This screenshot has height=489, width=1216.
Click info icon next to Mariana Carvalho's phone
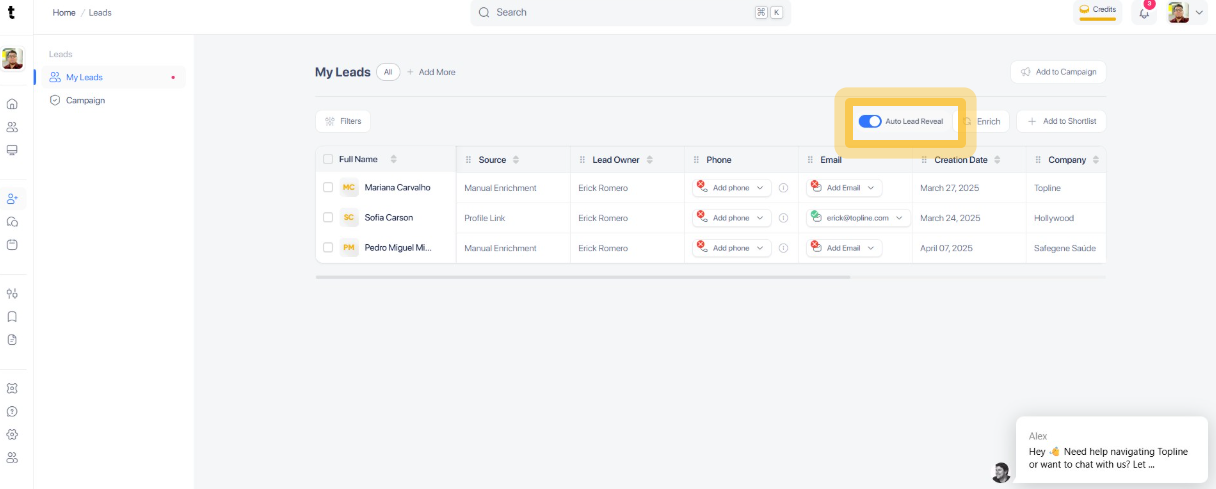click(x=783, y=188)
